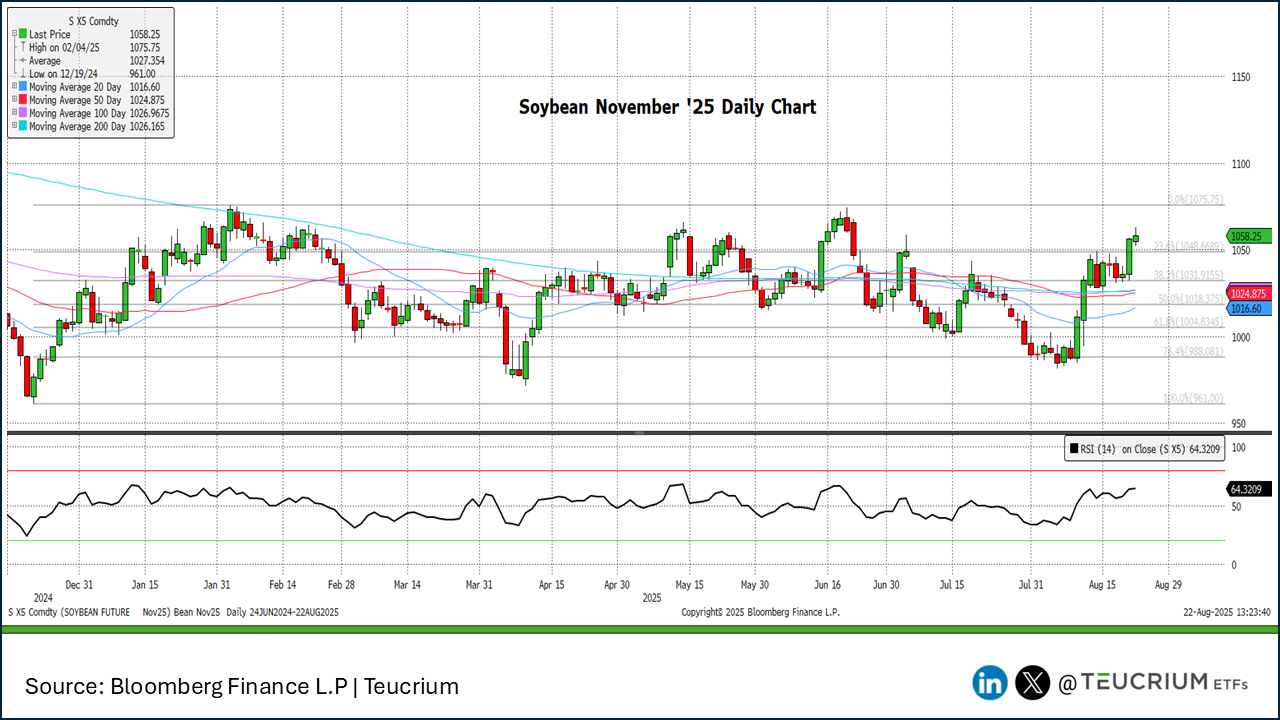Click the 'Jul 31' date axis label
Image resolution: width=1280 pixels, height=720 pixels.
(x=1031, y=584)
